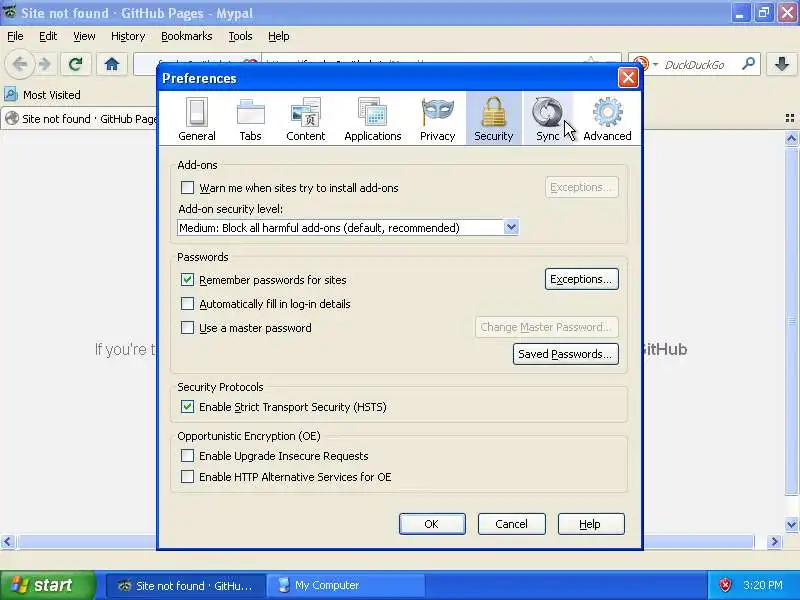Open Saved Passwords dialog
Viewport: 800px width, 600px height.
coord(566,354)
